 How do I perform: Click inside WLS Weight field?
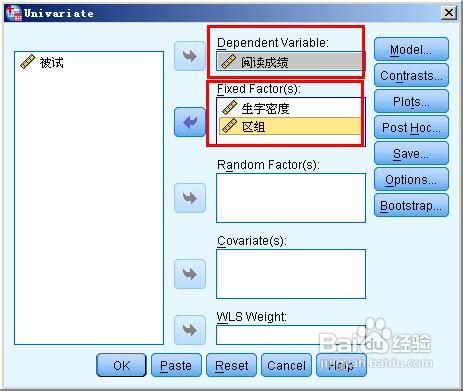291,335
